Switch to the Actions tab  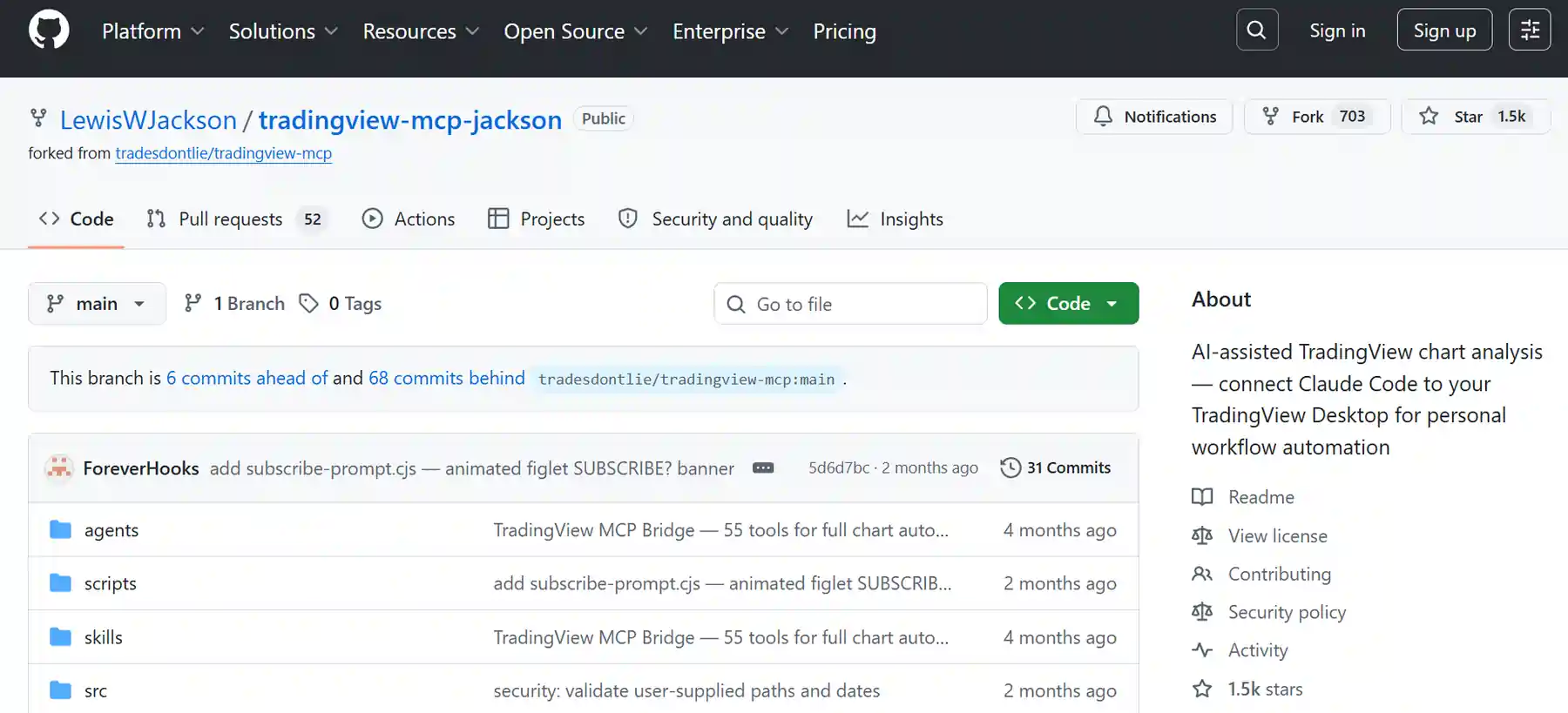tap(409, 219)
